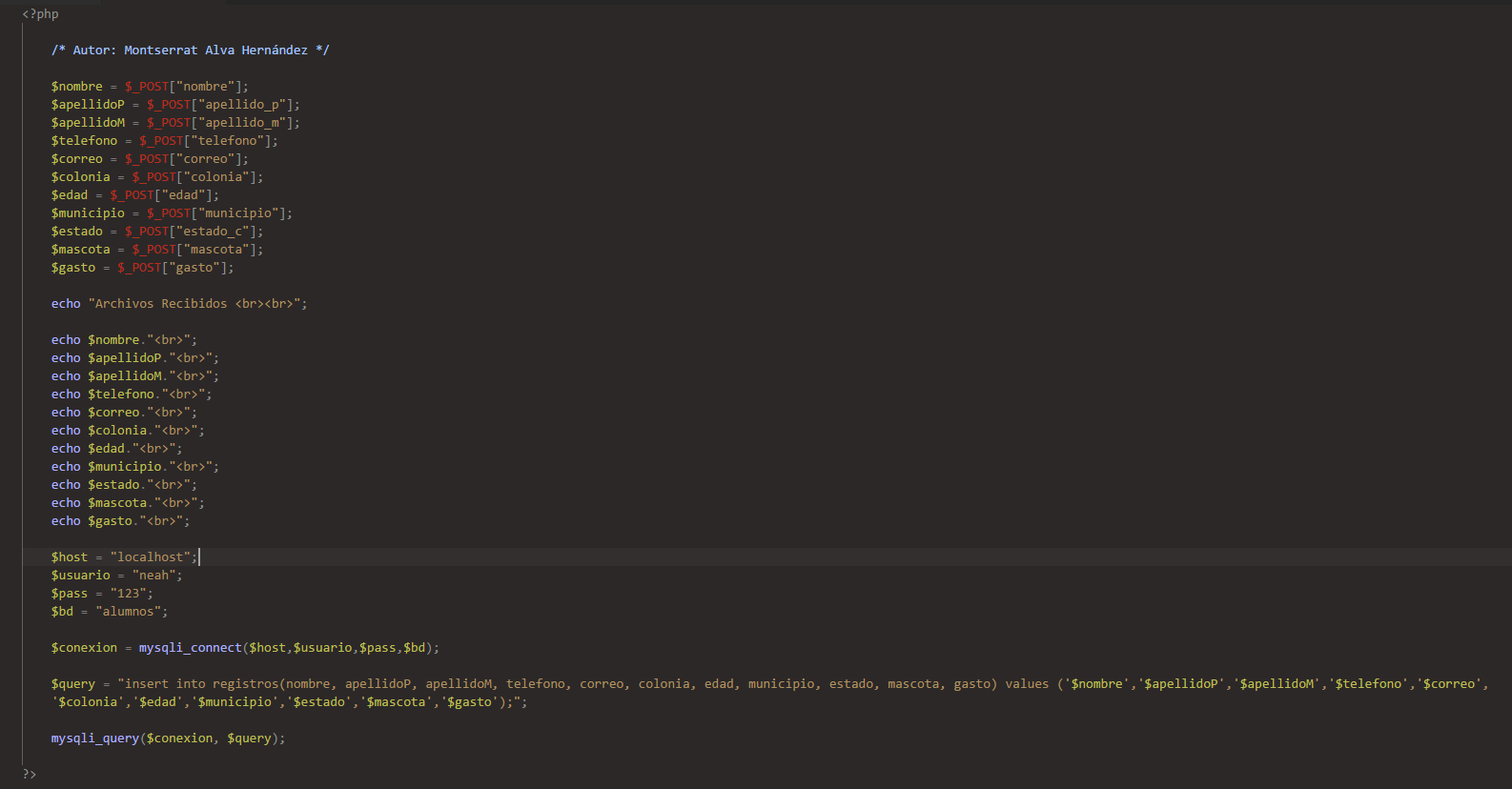
Task: Click the $telefono assignment line
Action: [x=165, y=141]
